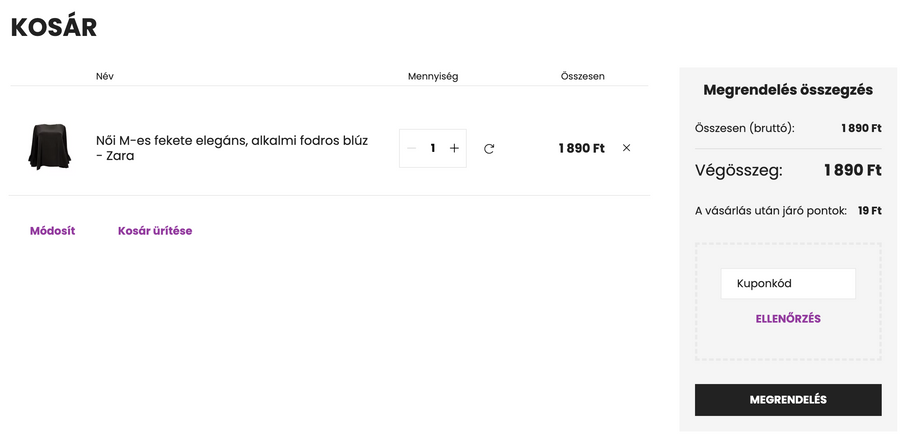Focus the Kuponkód input field
The width and height of the screenshot is (900, 434).
click(788, 284)
